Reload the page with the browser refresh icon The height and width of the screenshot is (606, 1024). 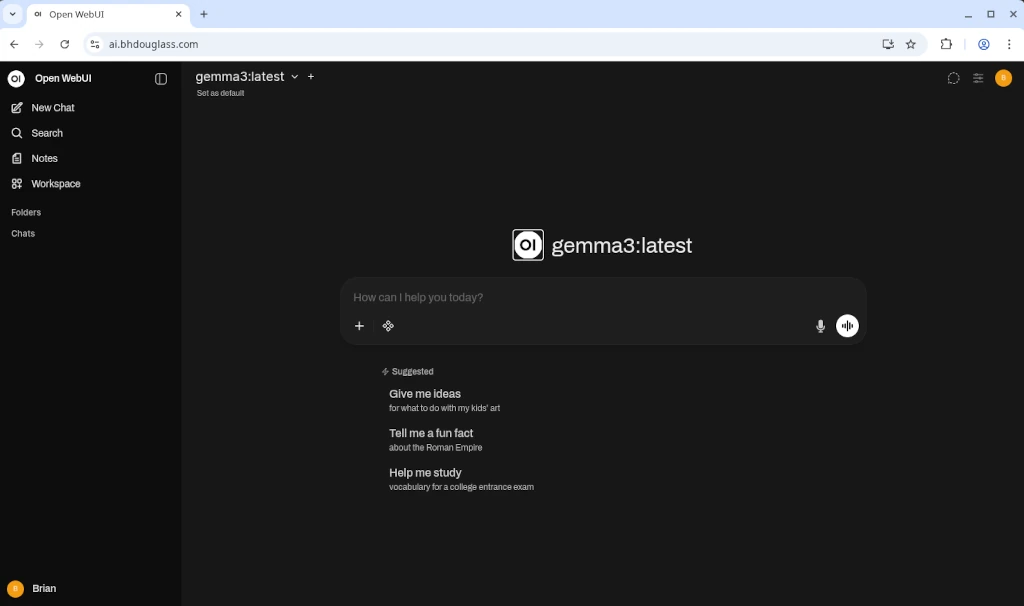click(x=65, y=44)
